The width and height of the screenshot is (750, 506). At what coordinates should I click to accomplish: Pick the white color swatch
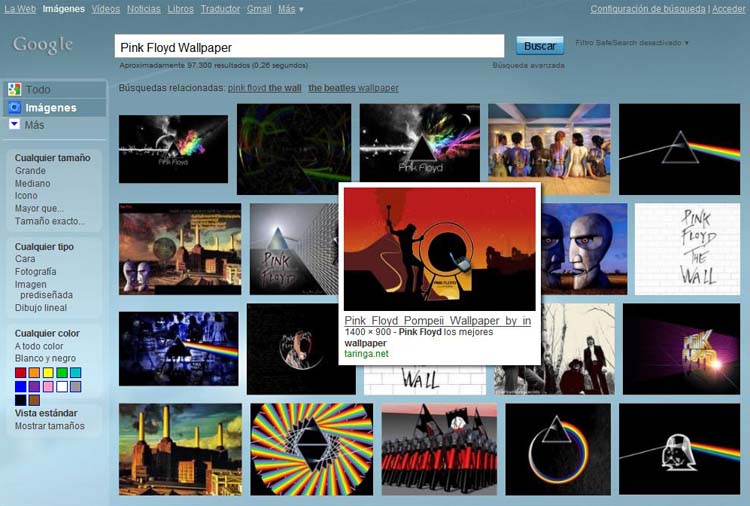(62, 386)
